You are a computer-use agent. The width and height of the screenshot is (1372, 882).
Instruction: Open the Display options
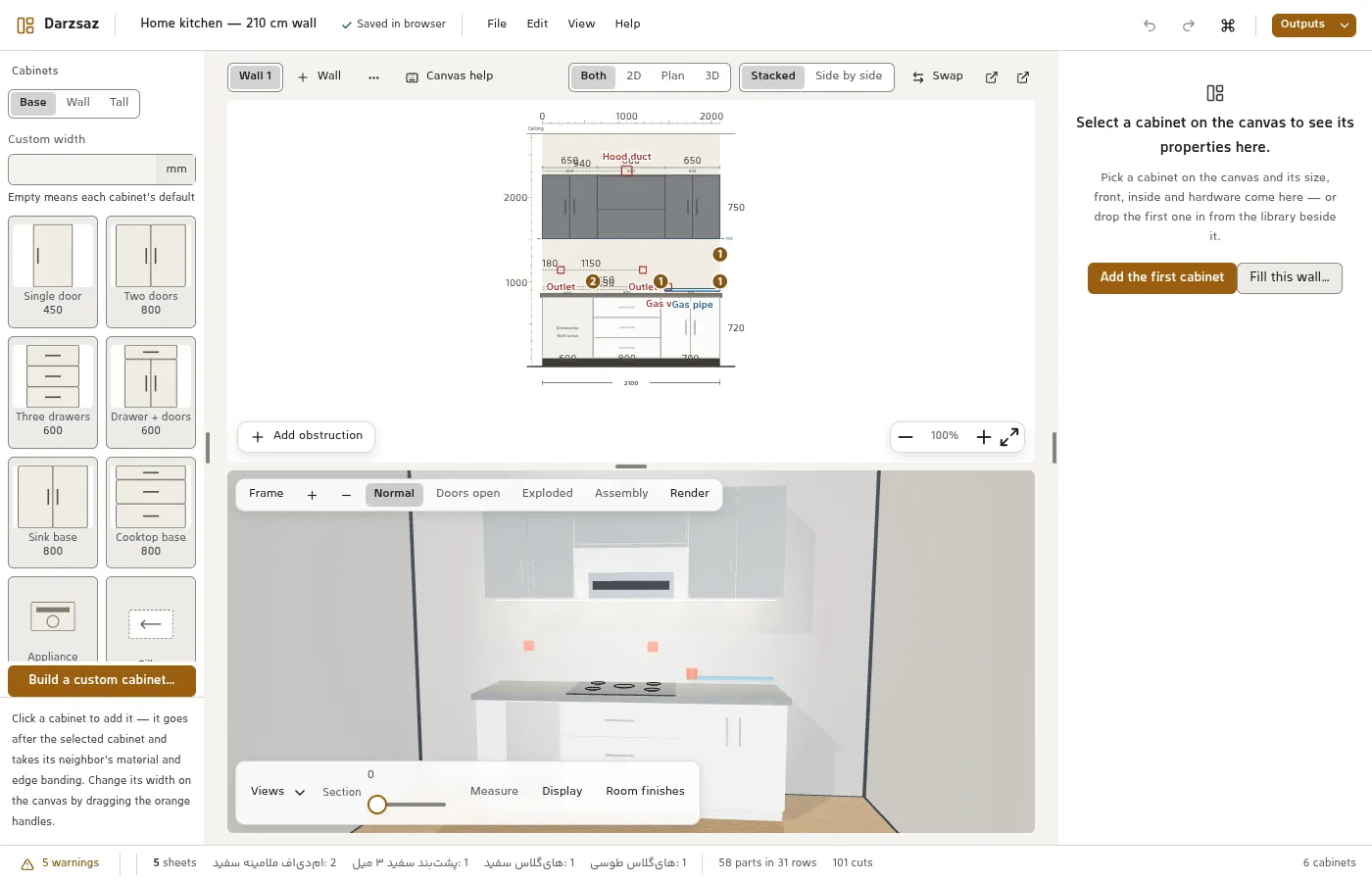coord(563,792)
